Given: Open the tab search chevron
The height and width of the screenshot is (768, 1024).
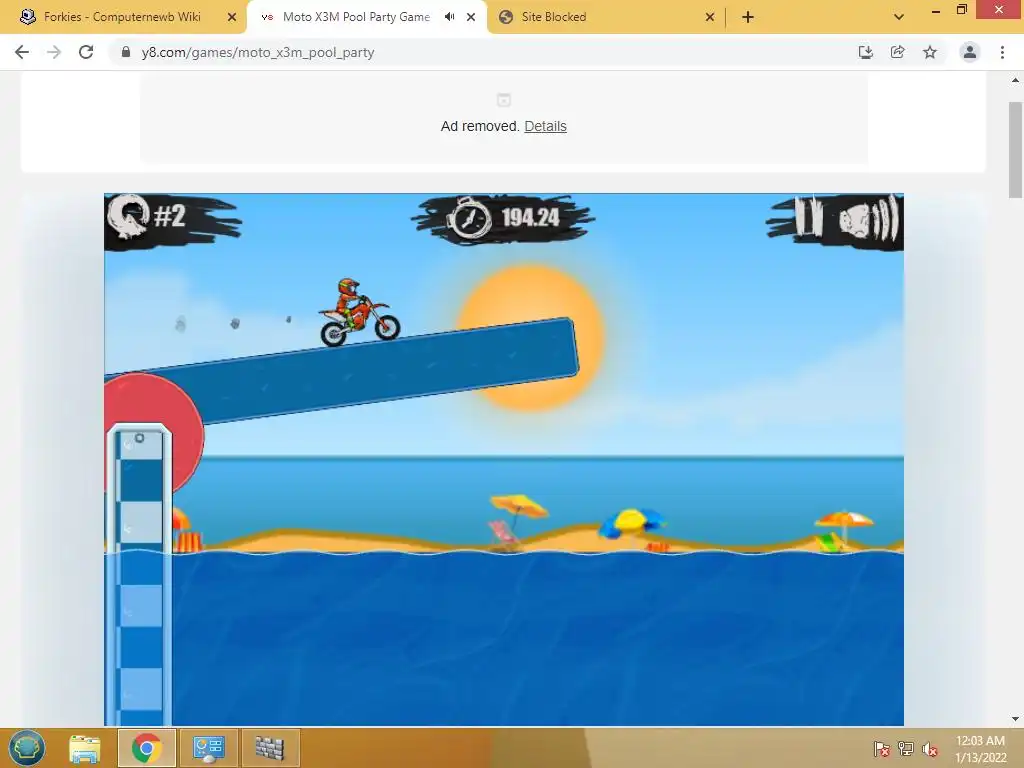Looking at the screenshot, I should click(899, 17).
